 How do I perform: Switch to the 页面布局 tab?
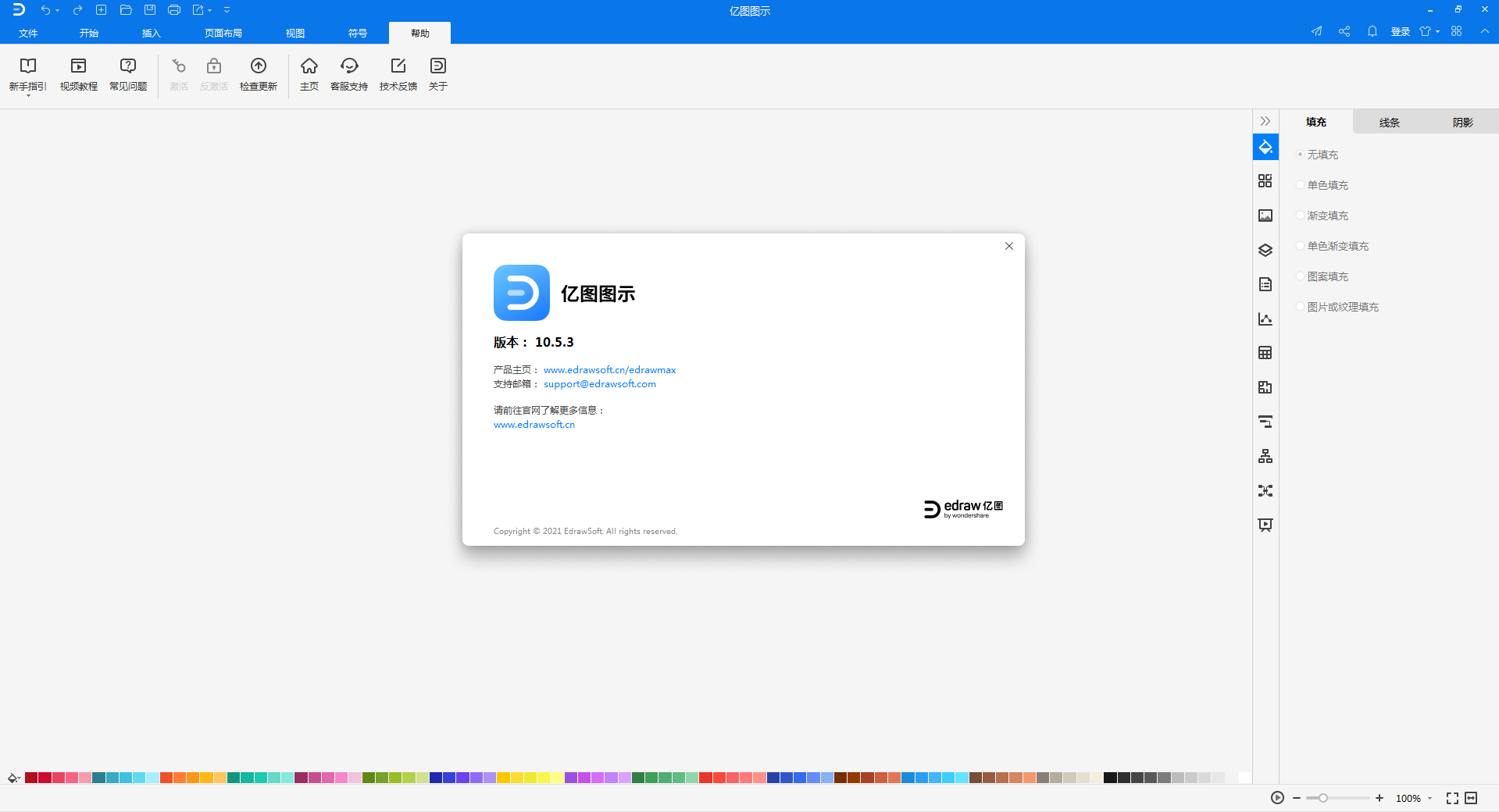[x=223, y=33]
